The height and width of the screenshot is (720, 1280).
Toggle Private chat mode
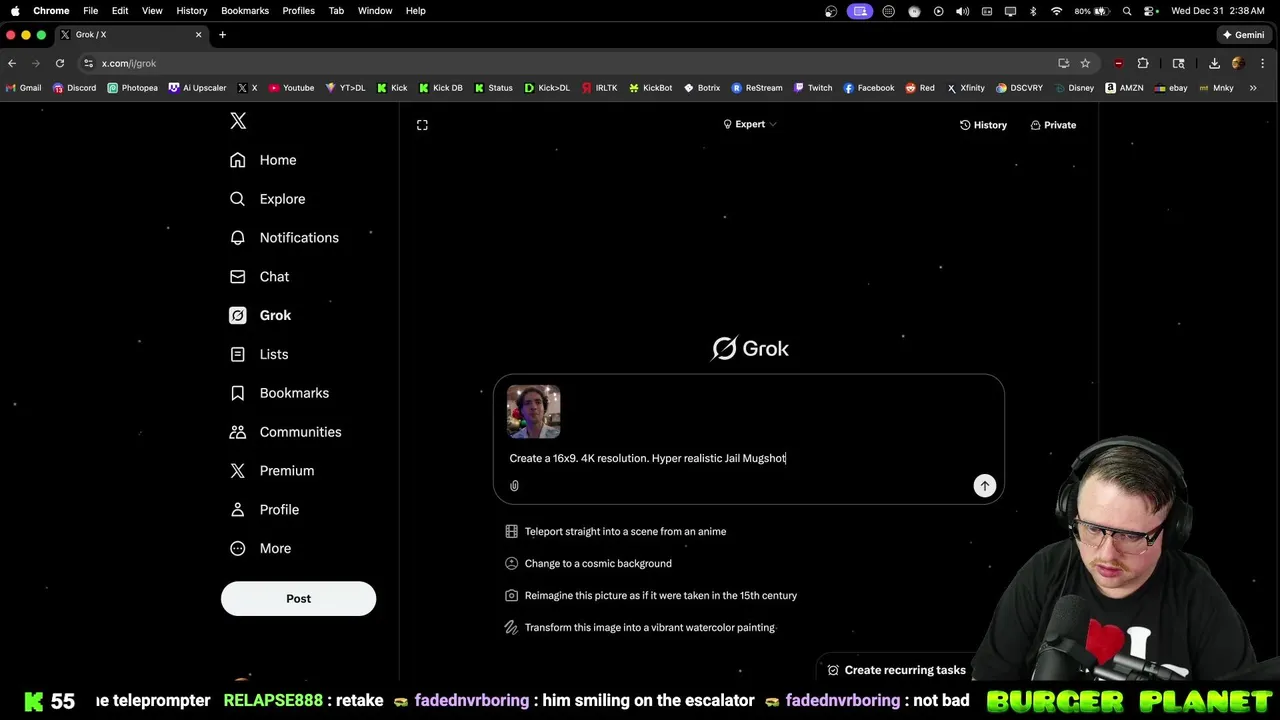tap(1053, 125)
